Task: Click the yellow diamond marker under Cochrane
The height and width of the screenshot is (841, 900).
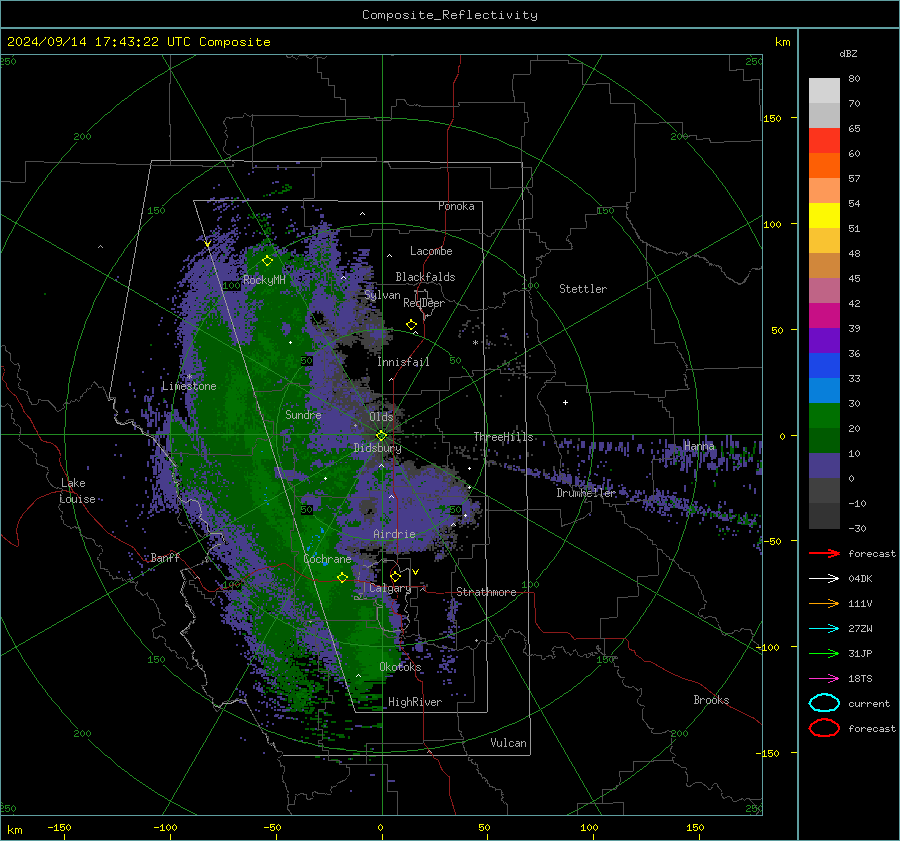Action: [x=342, y=578]
